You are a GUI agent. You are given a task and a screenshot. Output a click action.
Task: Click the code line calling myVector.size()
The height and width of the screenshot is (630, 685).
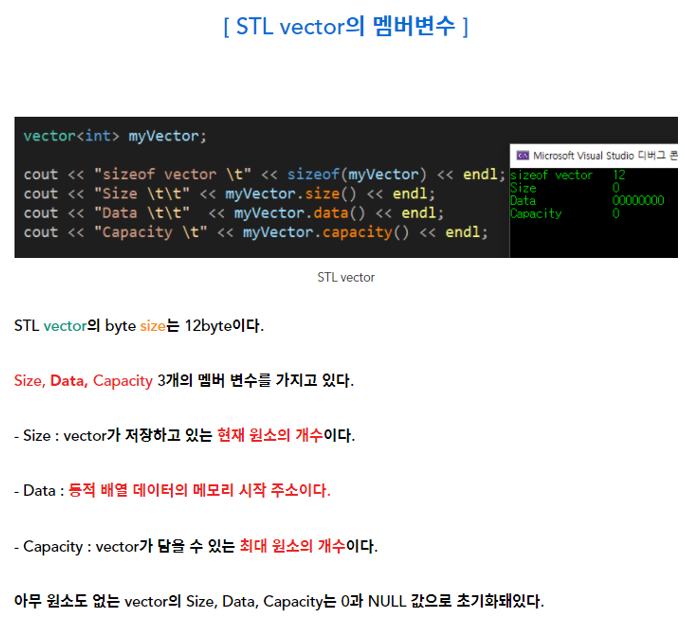coord(229,194)
